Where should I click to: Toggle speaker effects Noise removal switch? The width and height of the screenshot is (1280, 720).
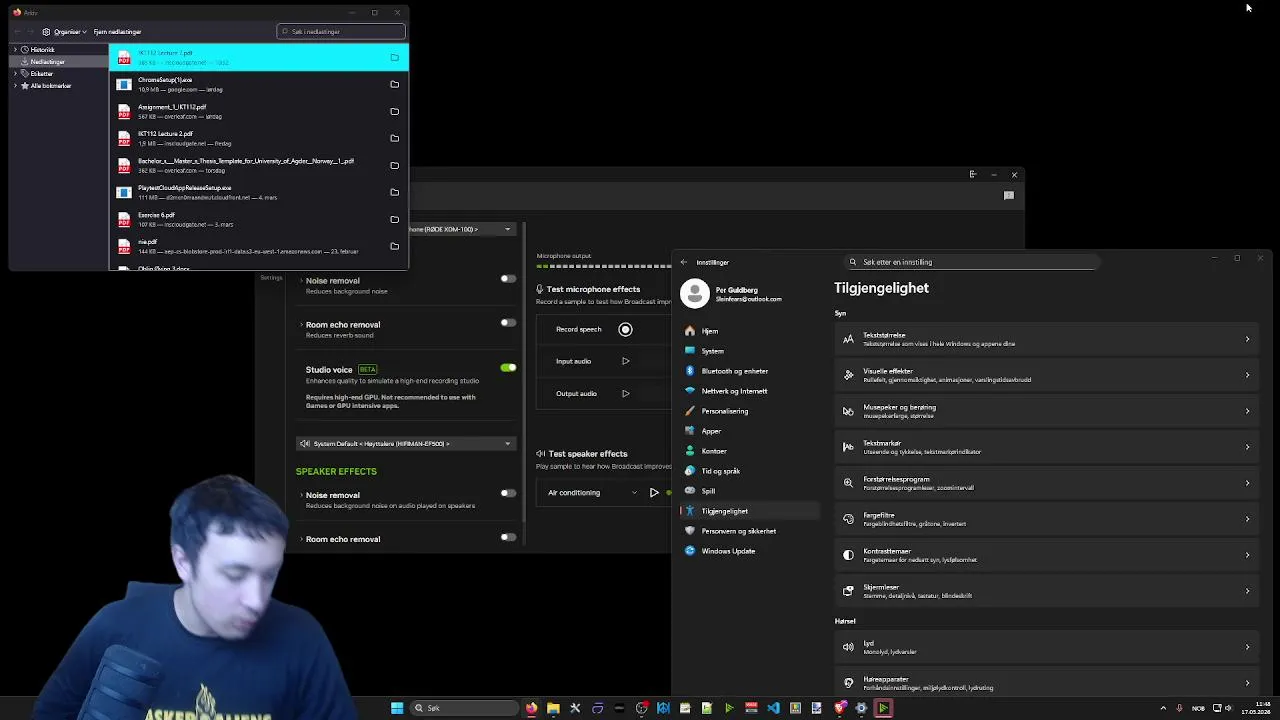tap(508, 492)
